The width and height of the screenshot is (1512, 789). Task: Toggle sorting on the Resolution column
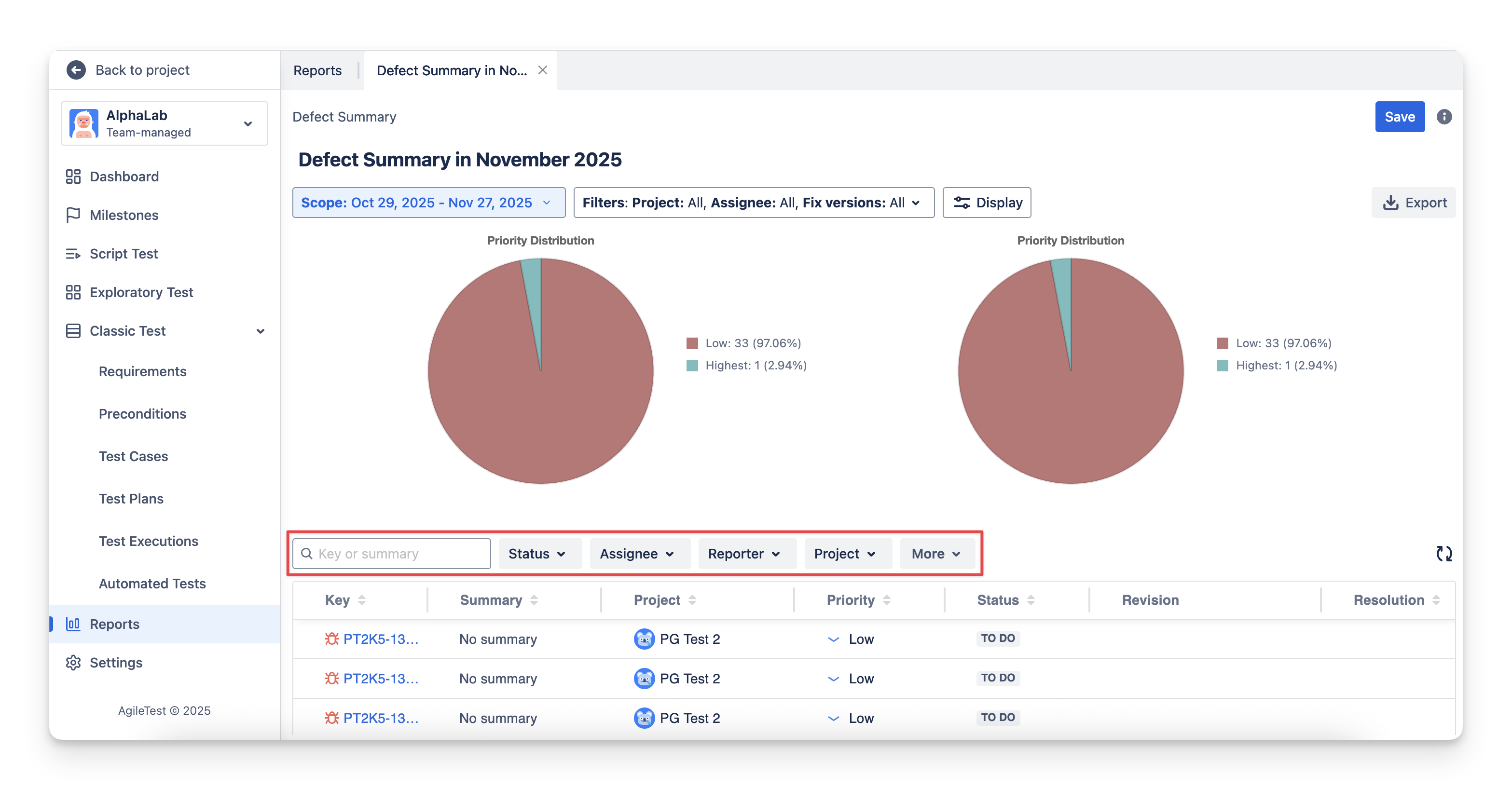(1436, 600)
